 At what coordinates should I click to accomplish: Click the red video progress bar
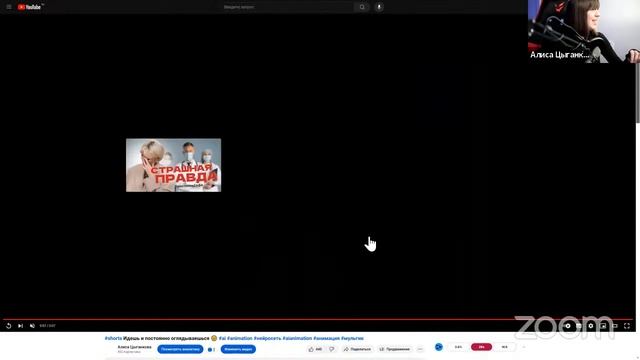coord(318,319)
